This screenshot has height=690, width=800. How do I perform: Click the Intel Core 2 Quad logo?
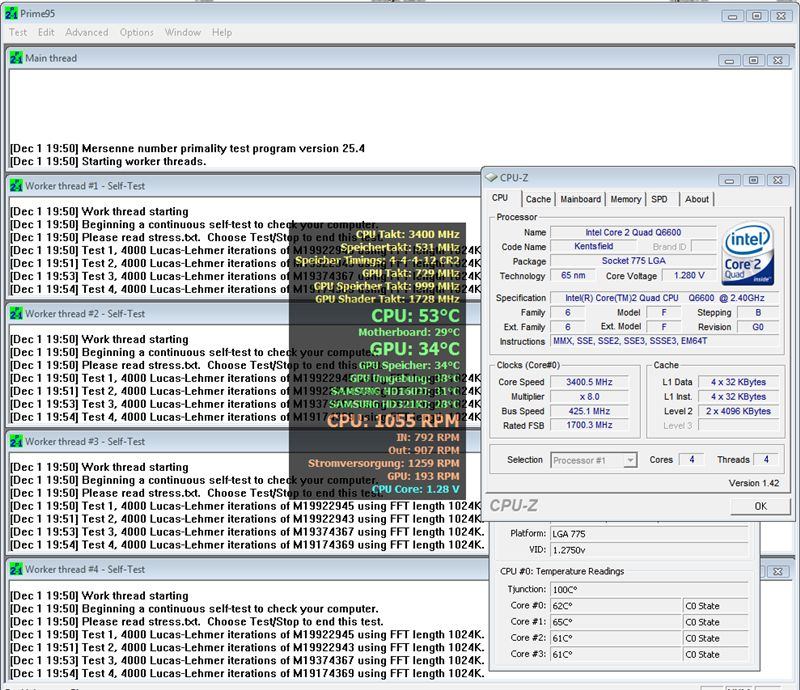(747, 253)
